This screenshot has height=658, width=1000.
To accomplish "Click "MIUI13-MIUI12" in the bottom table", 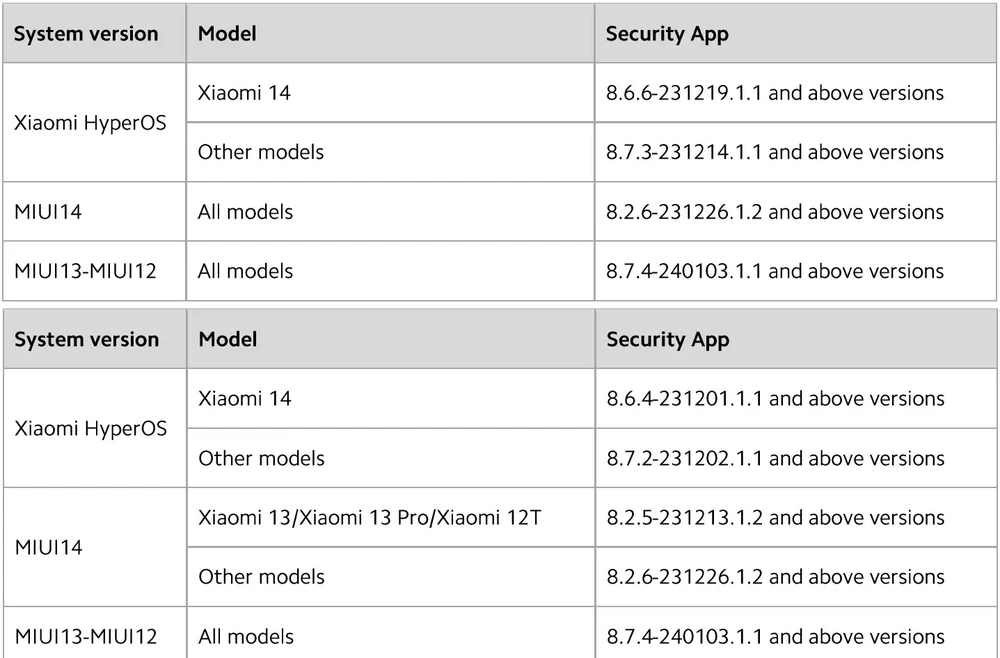I will 86,636.
